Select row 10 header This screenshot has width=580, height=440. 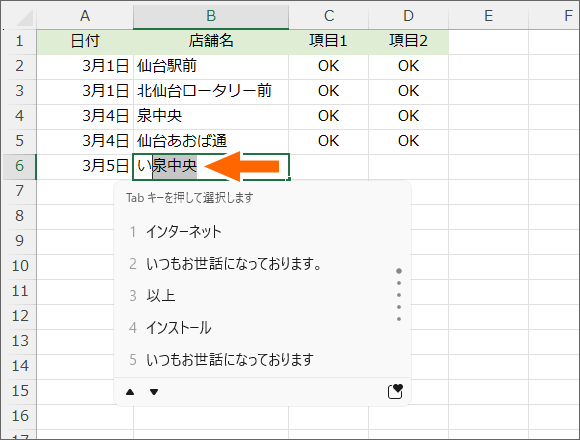click(x=20, y=266)
